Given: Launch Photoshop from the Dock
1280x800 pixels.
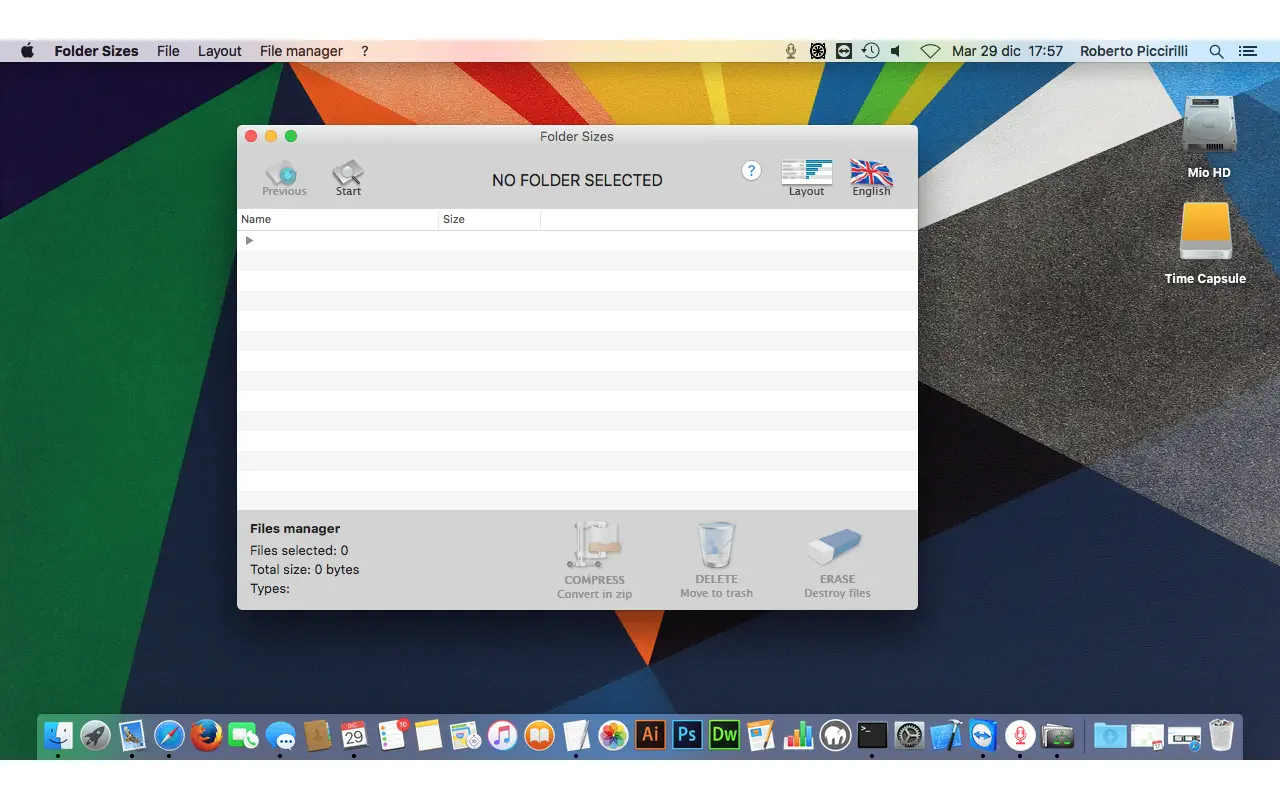Looking at the screenshot, I should click(x=687, y=735).
